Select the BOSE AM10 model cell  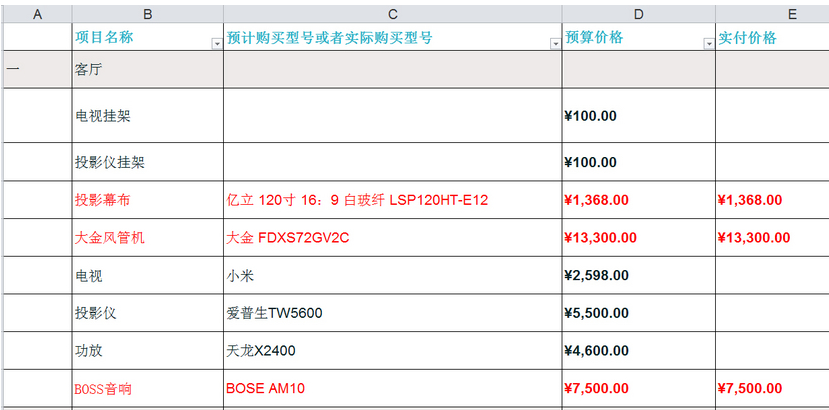coord(393,389)
